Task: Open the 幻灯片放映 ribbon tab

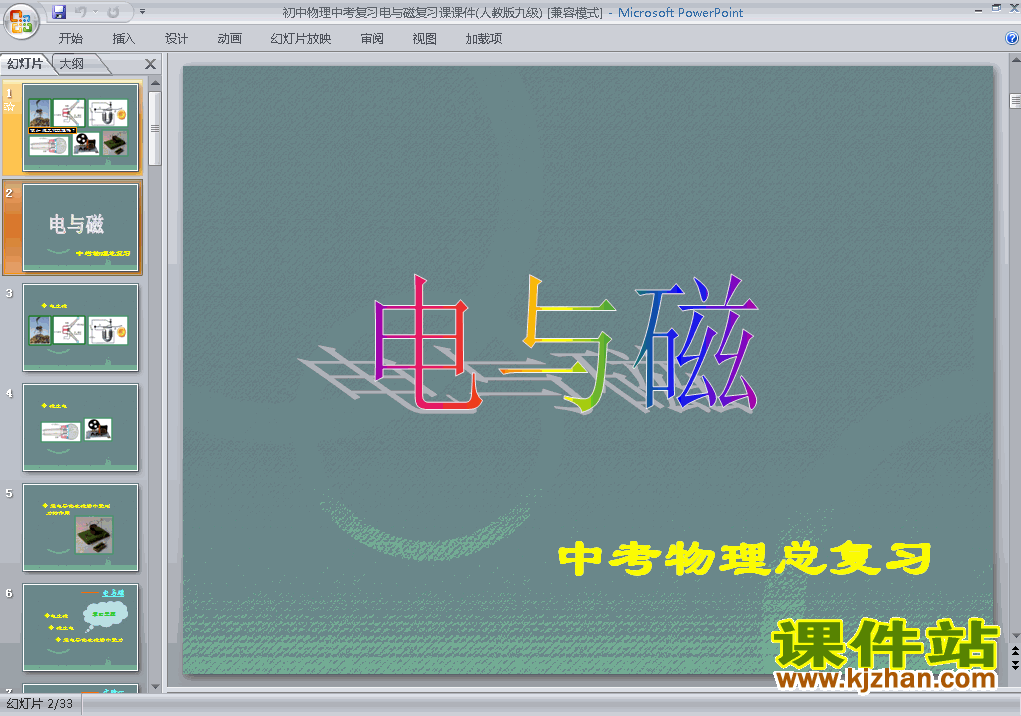Action: 301,38
